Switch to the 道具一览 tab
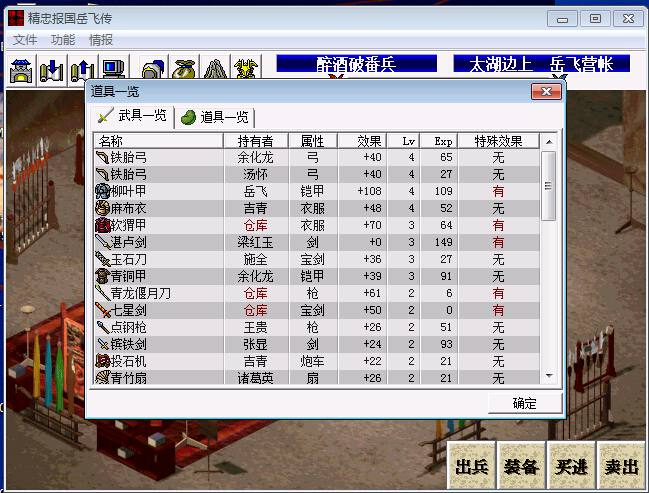649x493 pixels. click(x=215, y=117)
